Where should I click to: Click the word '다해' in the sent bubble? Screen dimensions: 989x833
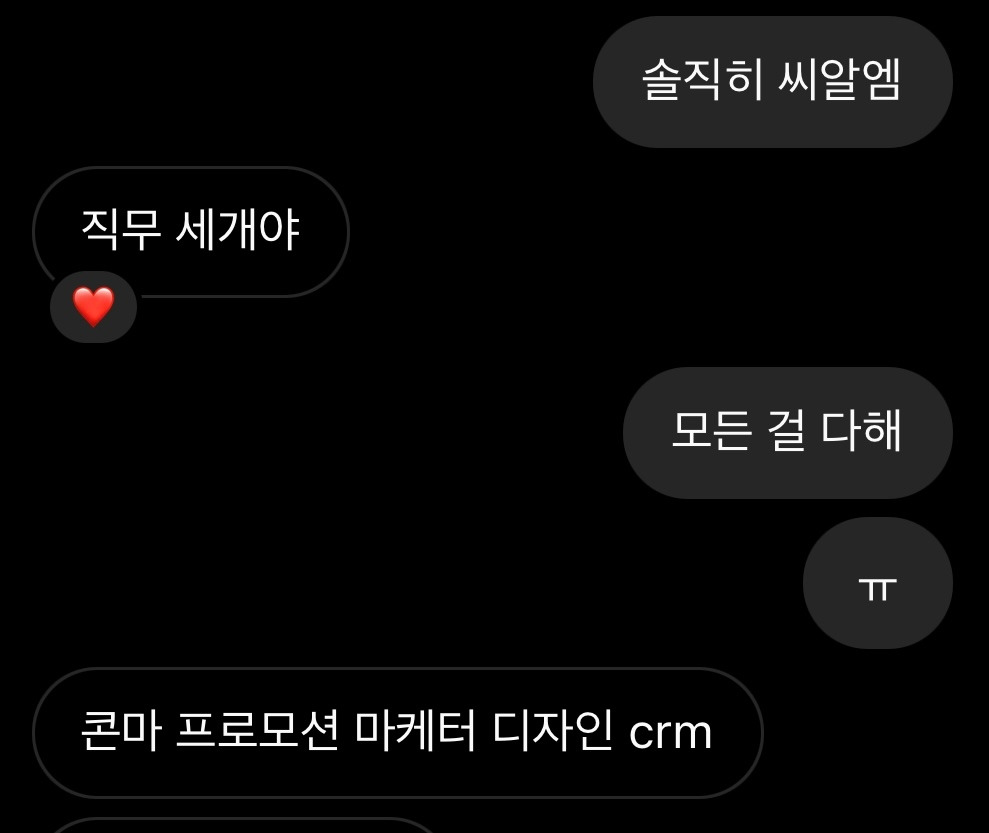point(862,430)
